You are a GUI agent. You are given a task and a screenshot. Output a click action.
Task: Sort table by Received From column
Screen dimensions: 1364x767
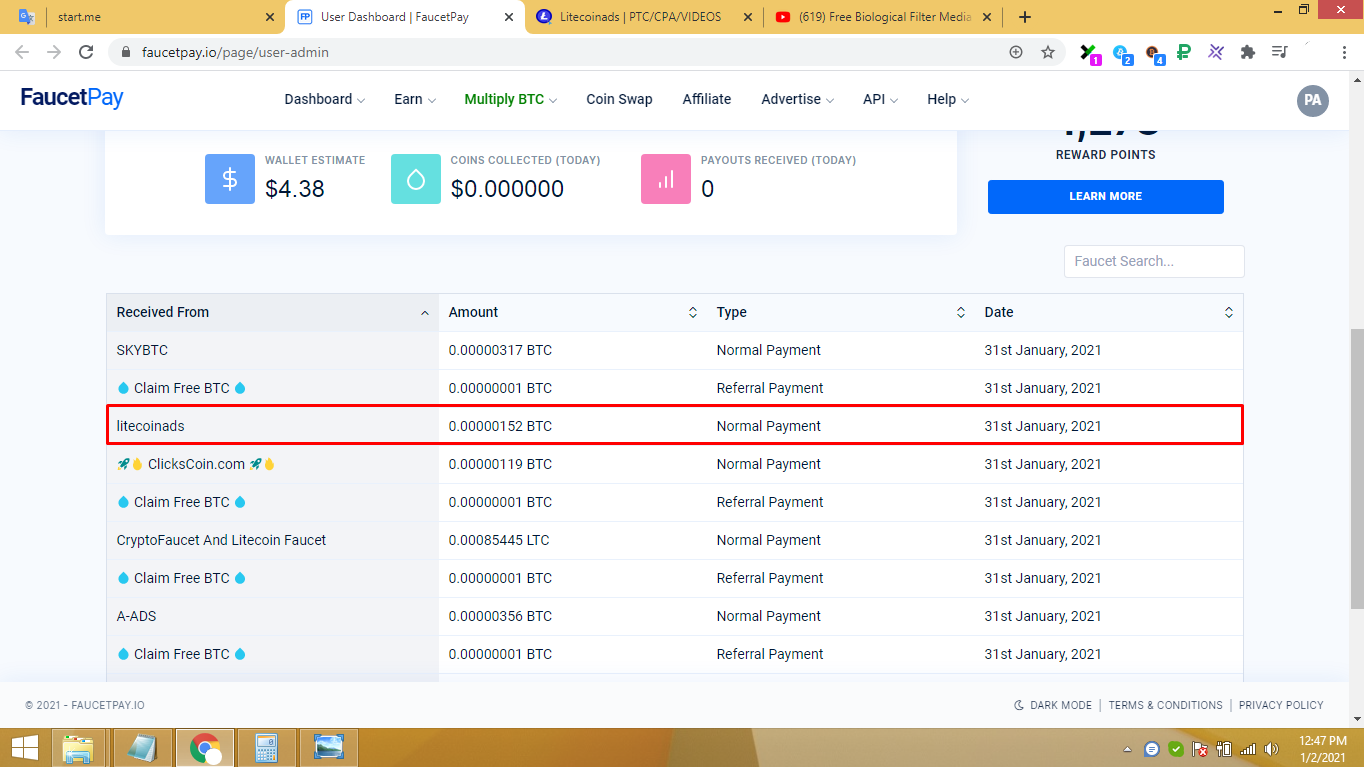tap(272, 312)
